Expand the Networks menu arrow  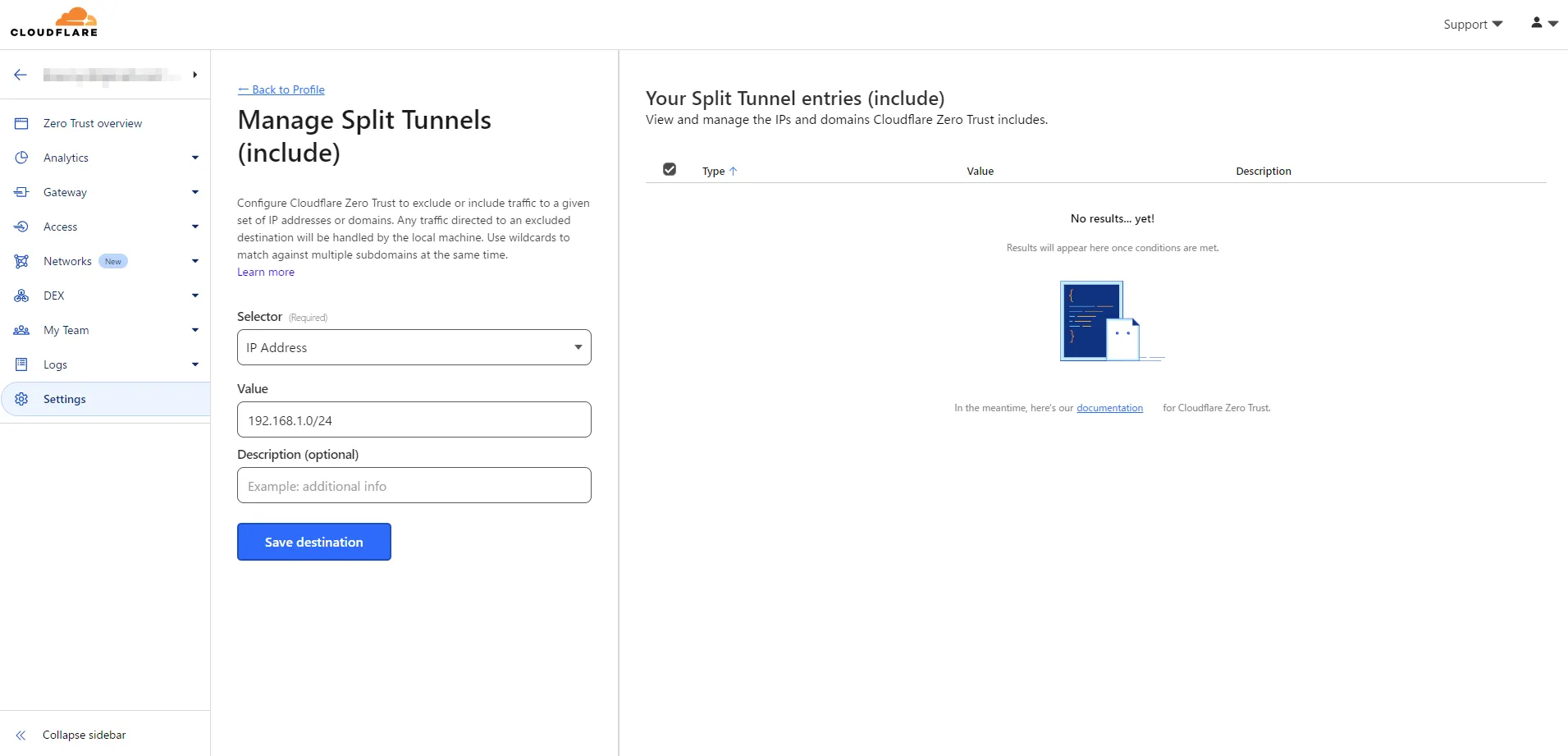(194, 261)
